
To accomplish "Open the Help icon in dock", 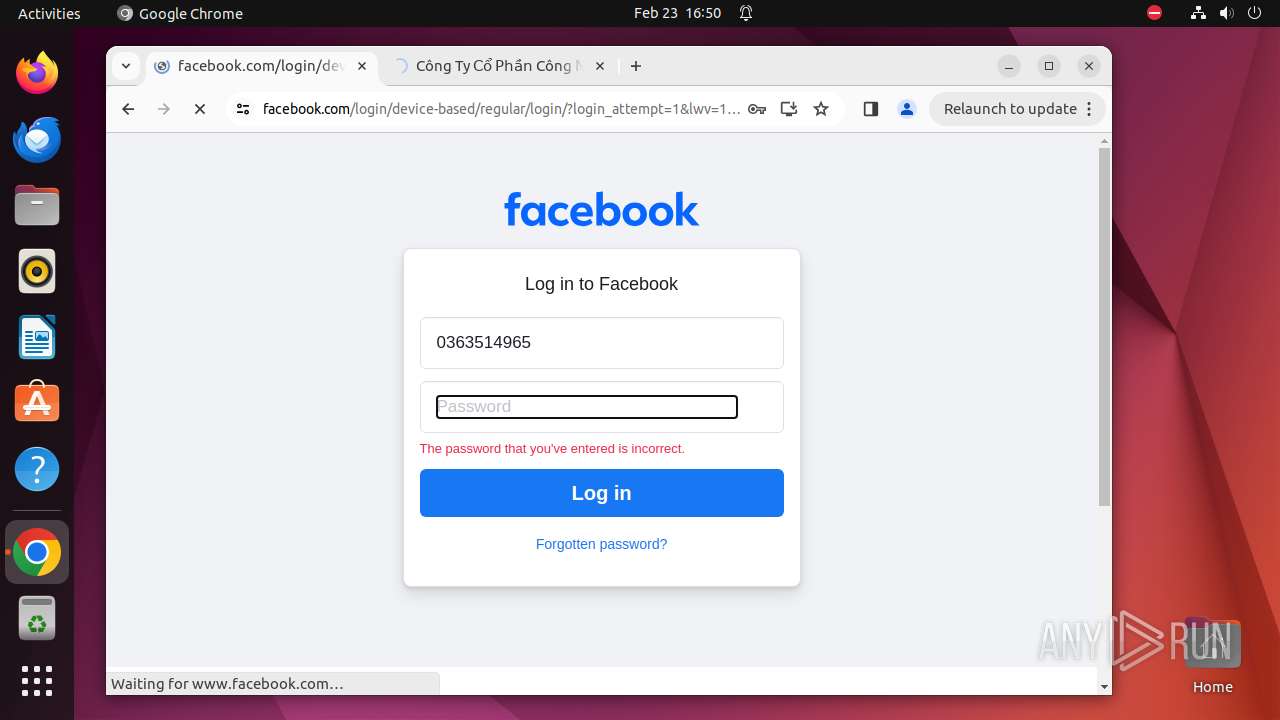I will tap(37, 469).
